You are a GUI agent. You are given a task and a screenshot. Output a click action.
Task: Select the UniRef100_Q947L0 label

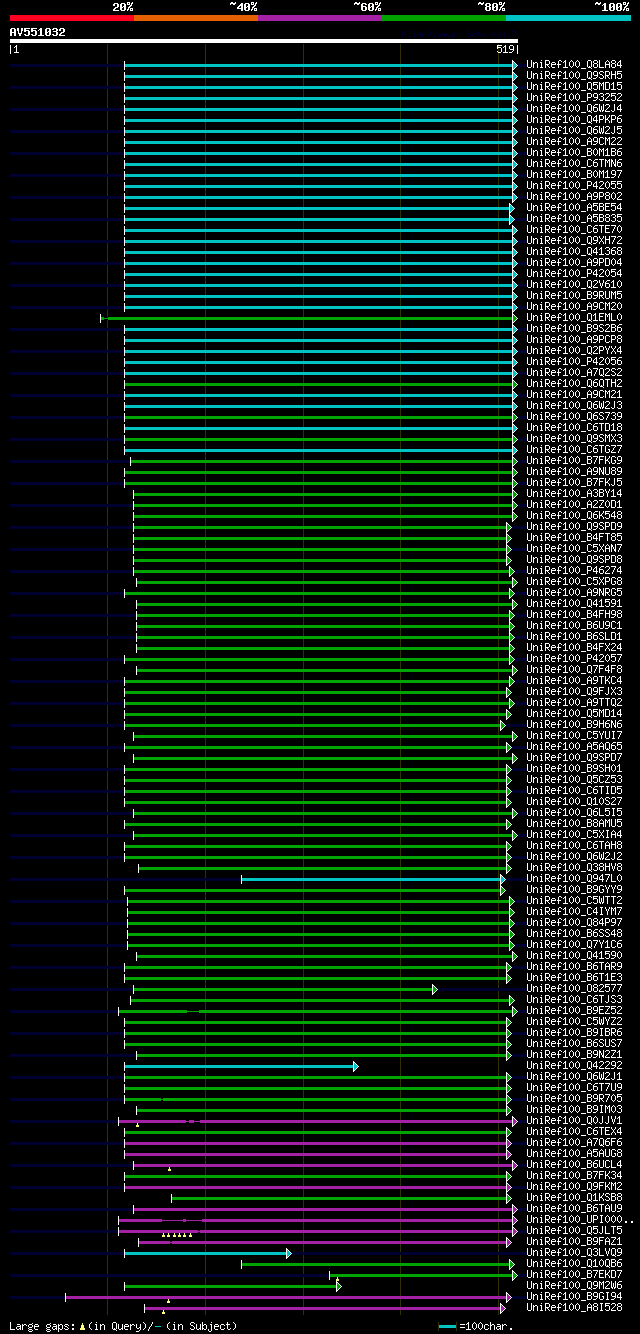click(x=574, y=879)
